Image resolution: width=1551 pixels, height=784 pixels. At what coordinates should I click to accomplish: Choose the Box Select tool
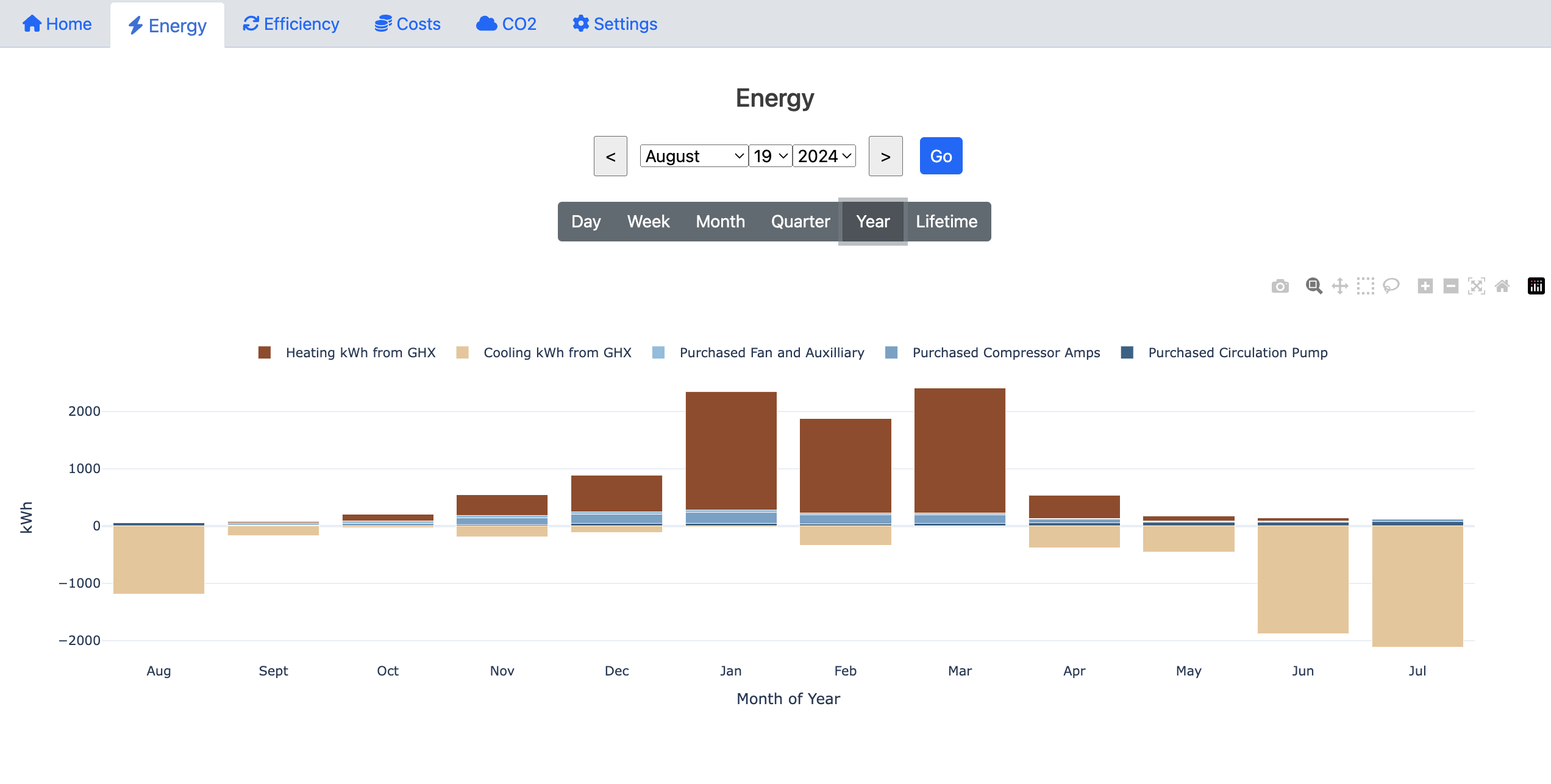(1365, 286)
